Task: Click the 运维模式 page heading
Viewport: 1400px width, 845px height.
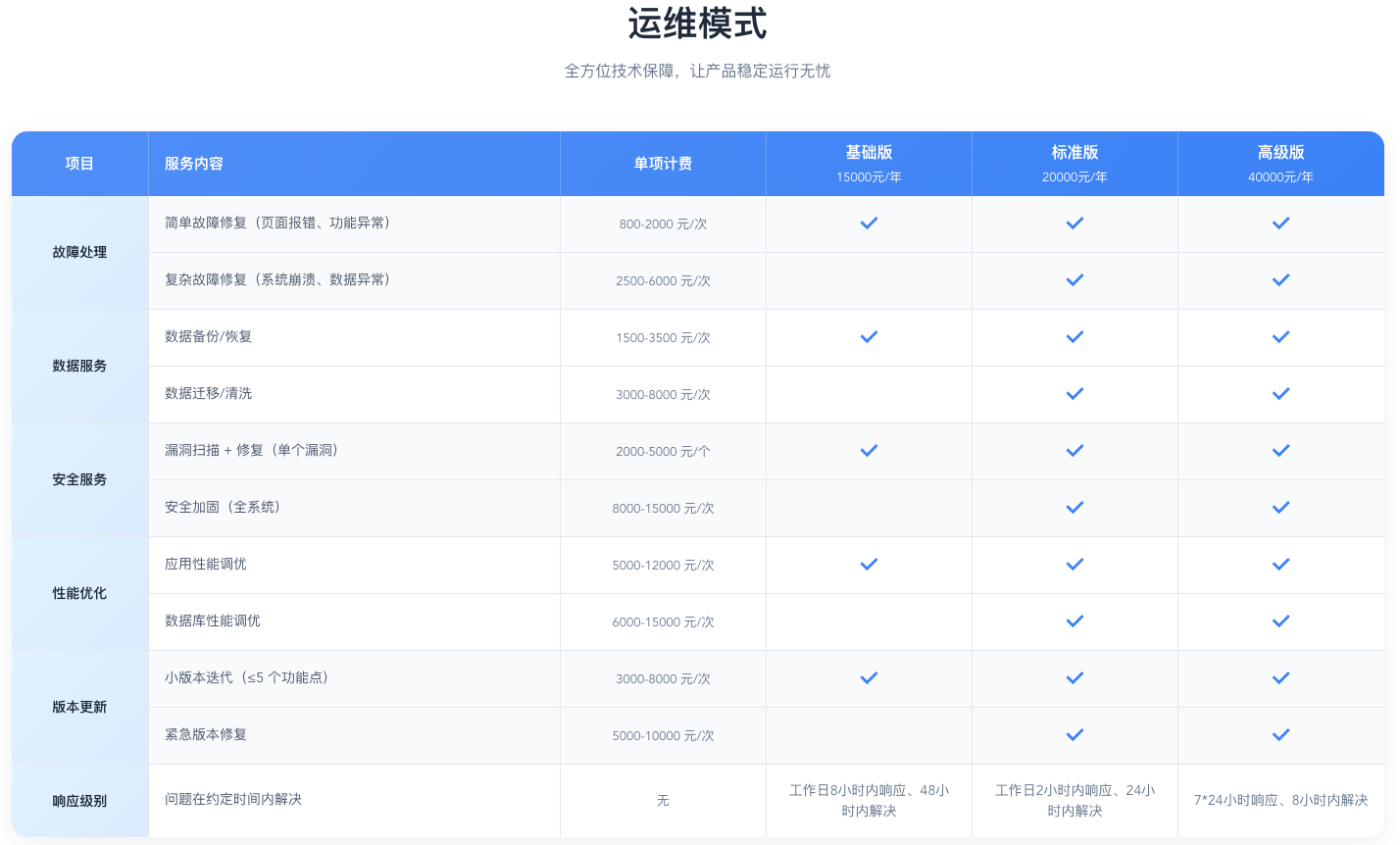Action: (697, 24)
